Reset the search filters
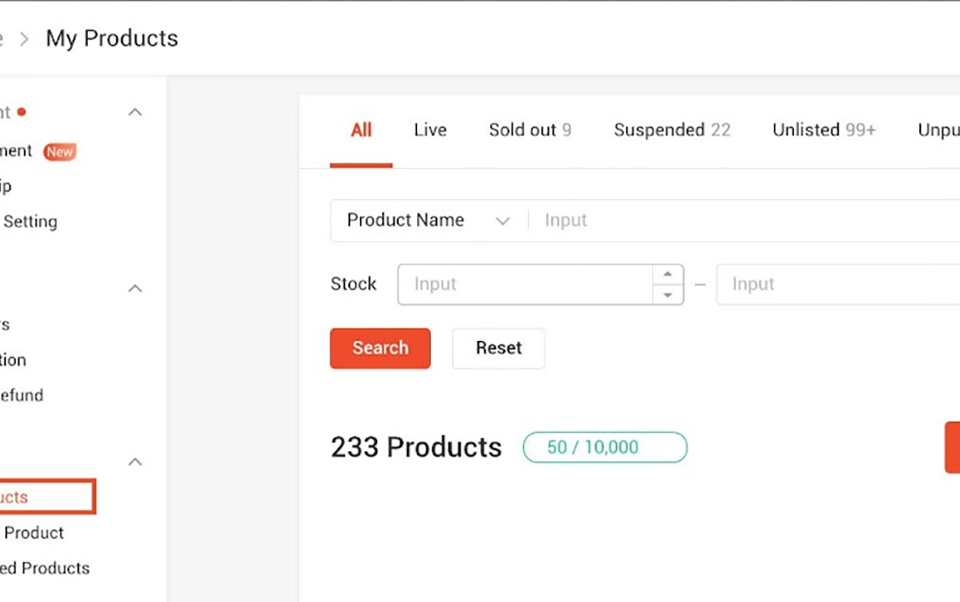Image resolution: width=960 pixels, height=602 pixels. click(498, 348)
